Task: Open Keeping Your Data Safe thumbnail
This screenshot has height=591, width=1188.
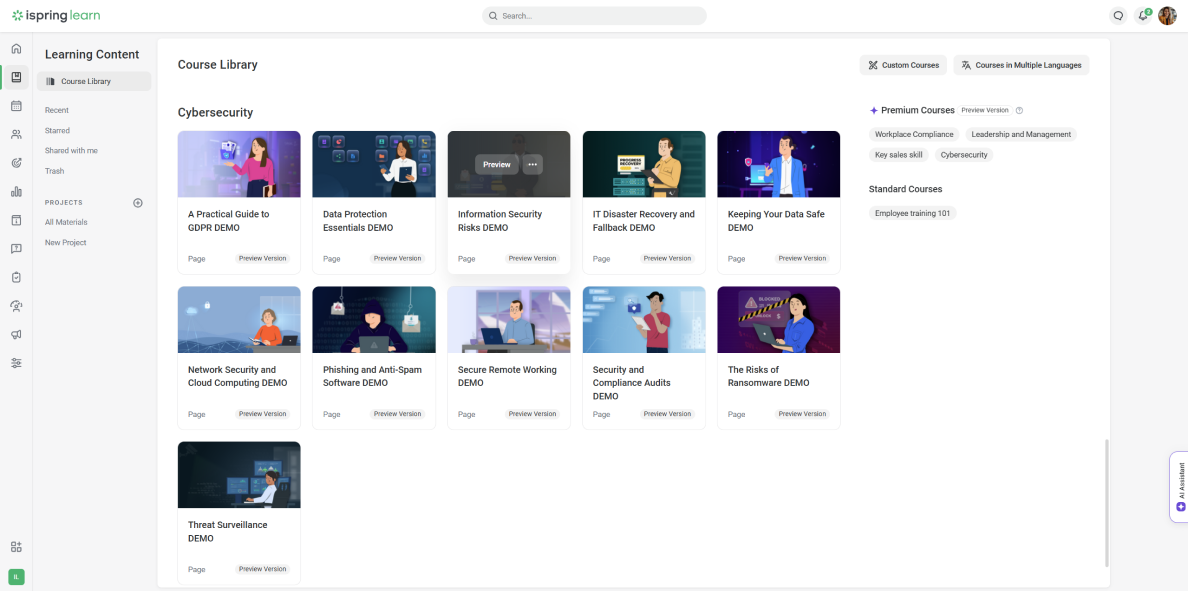Action: point(779,164)
